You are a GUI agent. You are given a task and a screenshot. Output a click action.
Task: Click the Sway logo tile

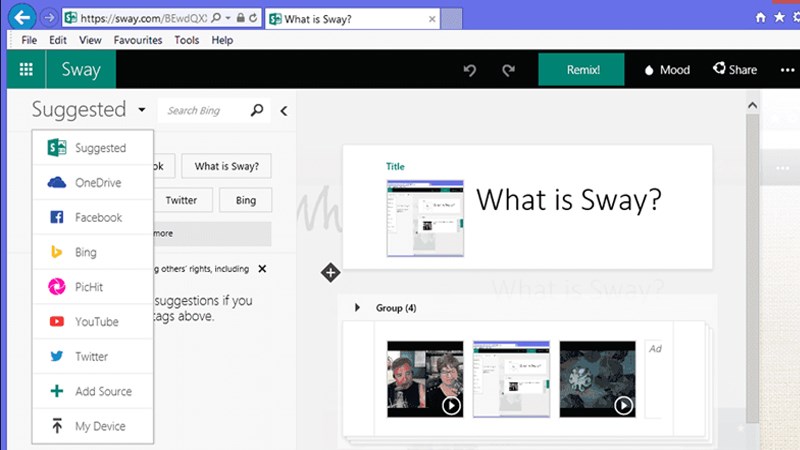(x=81, y=69)
